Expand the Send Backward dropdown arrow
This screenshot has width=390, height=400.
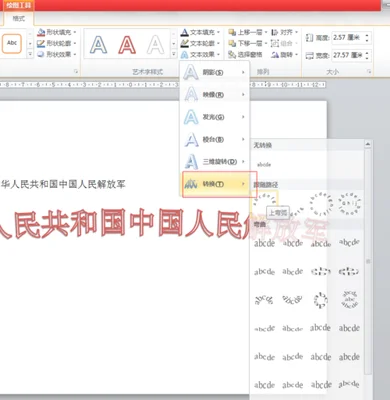(266, 43)
